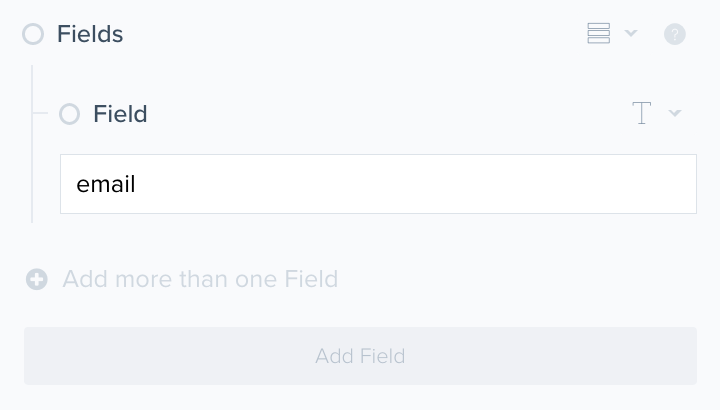Toggle the Fields parameter radio circle
This screenshot has height=410, width=720.
point(33,34)
